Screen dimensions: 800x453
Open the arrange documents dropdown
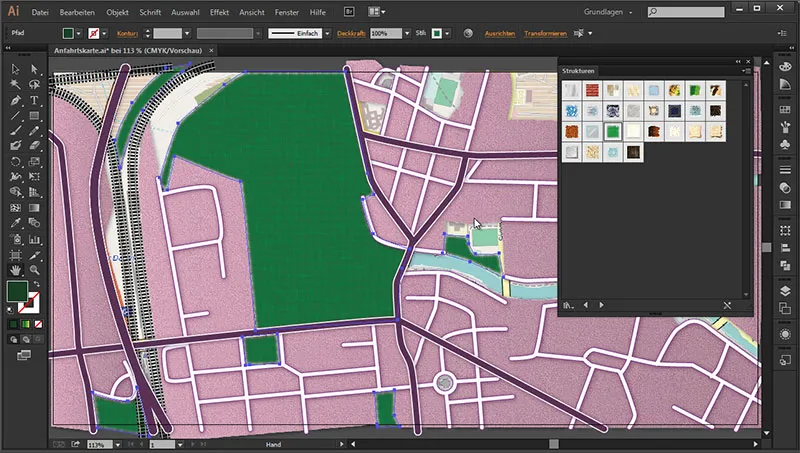(x=377, y=12)
